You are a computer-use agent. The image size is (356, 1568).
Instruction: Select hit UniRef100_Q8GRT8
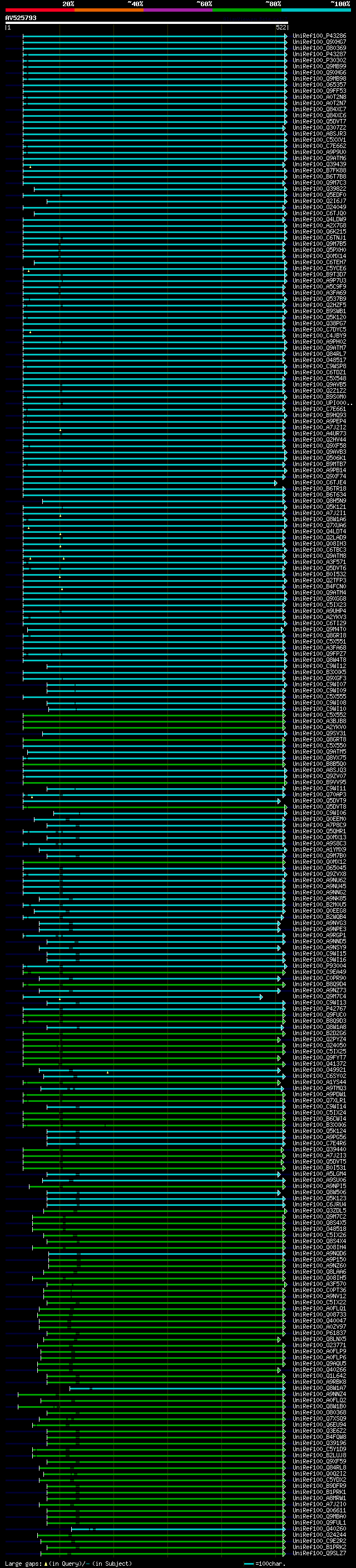(x=319, y=740)
